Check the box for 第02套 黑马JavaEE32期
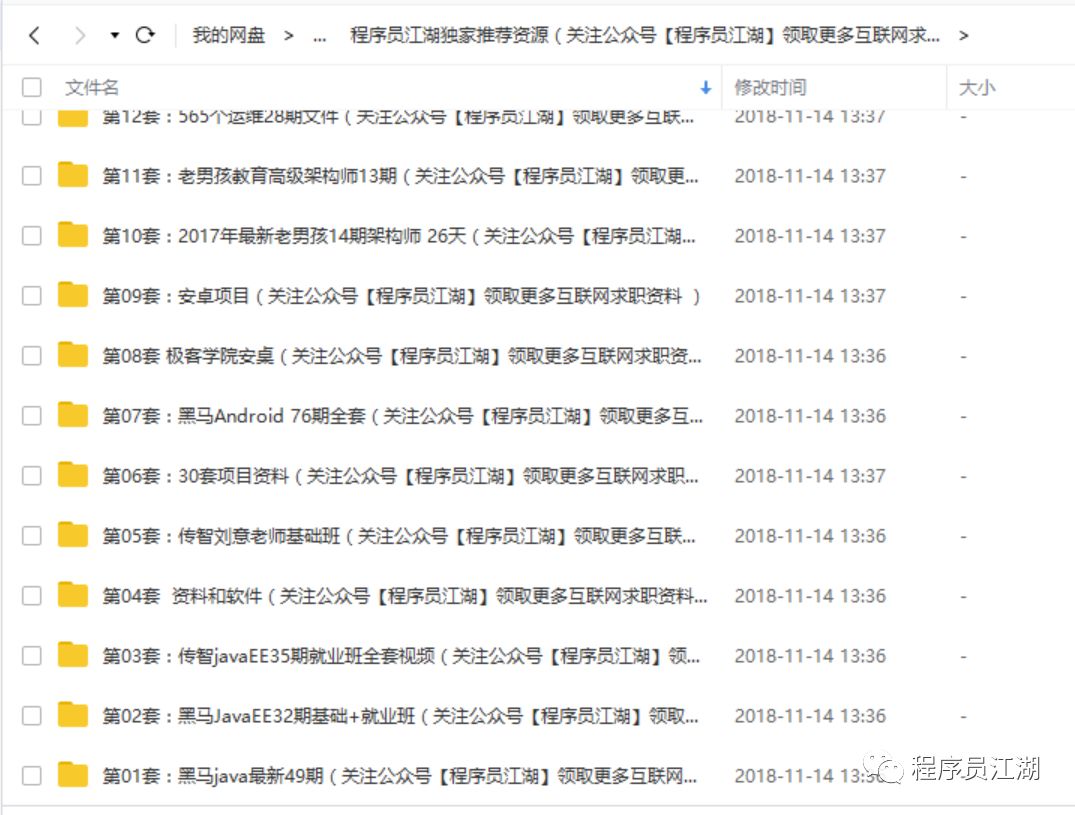Image resolution: width=1075 pixels, height=815 pixels. coord(32,716)
